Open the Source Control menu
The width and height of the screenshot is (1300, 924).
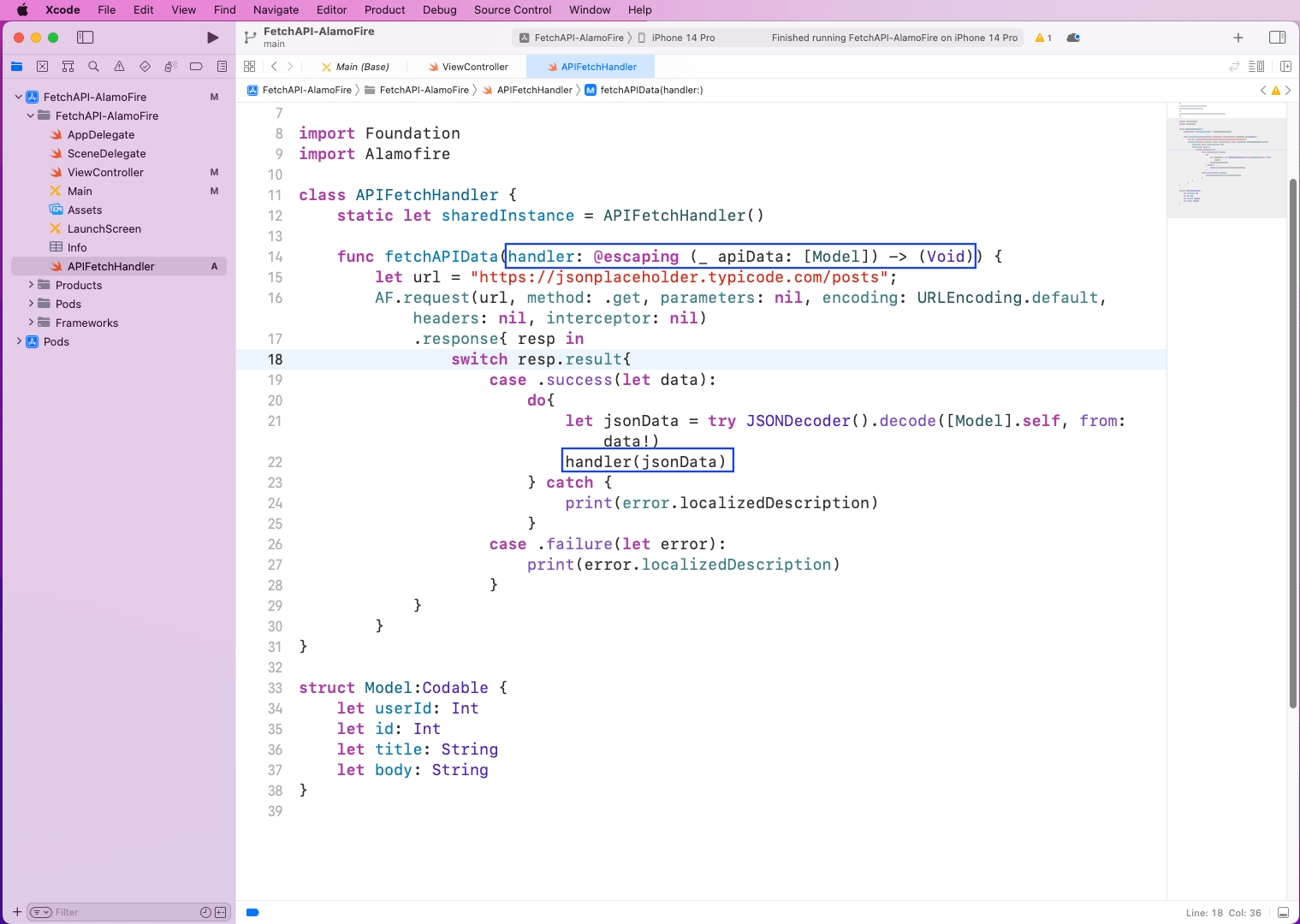(512, 10)
